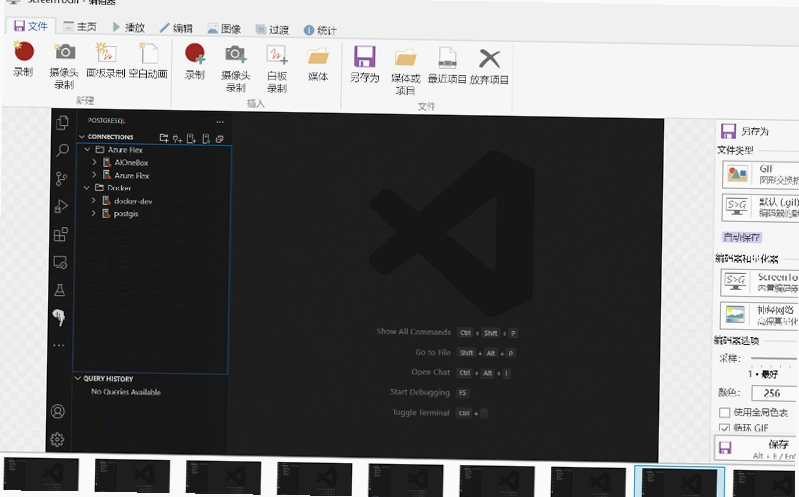Insert a new recording from the 插入 group

(x=195, y=62)
